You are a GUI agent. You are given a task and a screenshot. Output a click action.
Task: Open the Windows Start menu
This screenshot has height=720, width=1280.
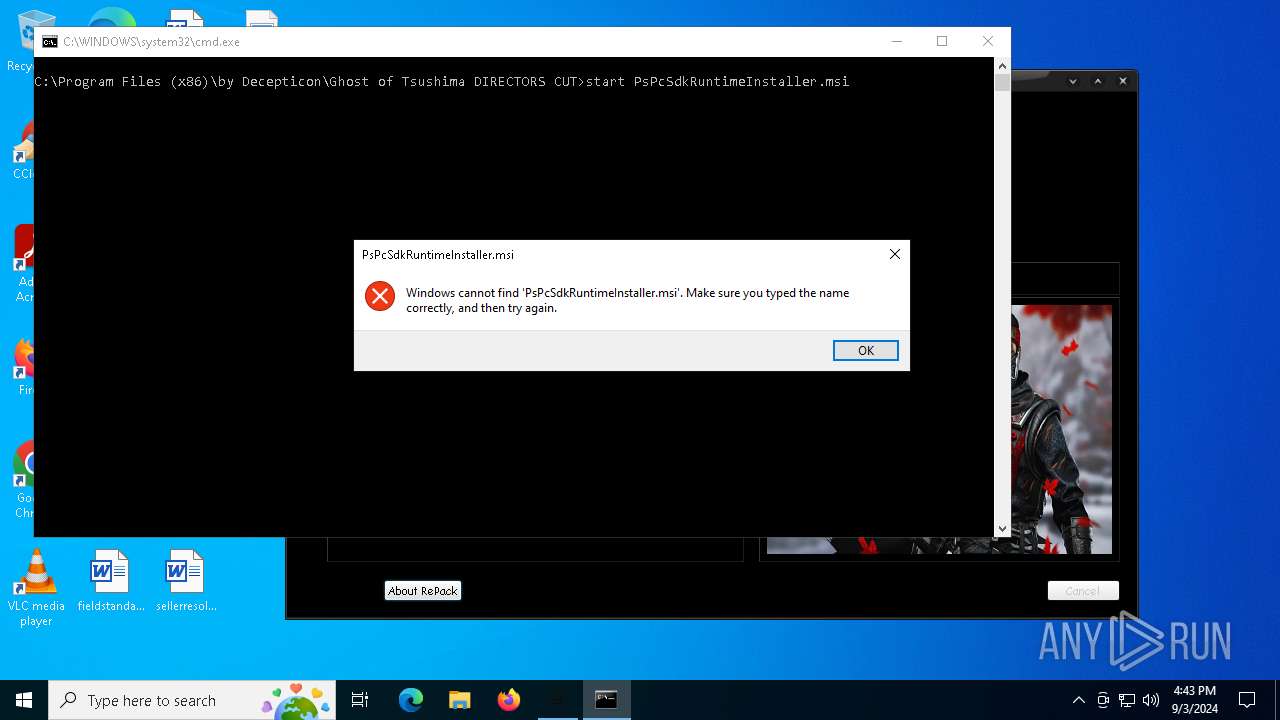pos(24,700)
